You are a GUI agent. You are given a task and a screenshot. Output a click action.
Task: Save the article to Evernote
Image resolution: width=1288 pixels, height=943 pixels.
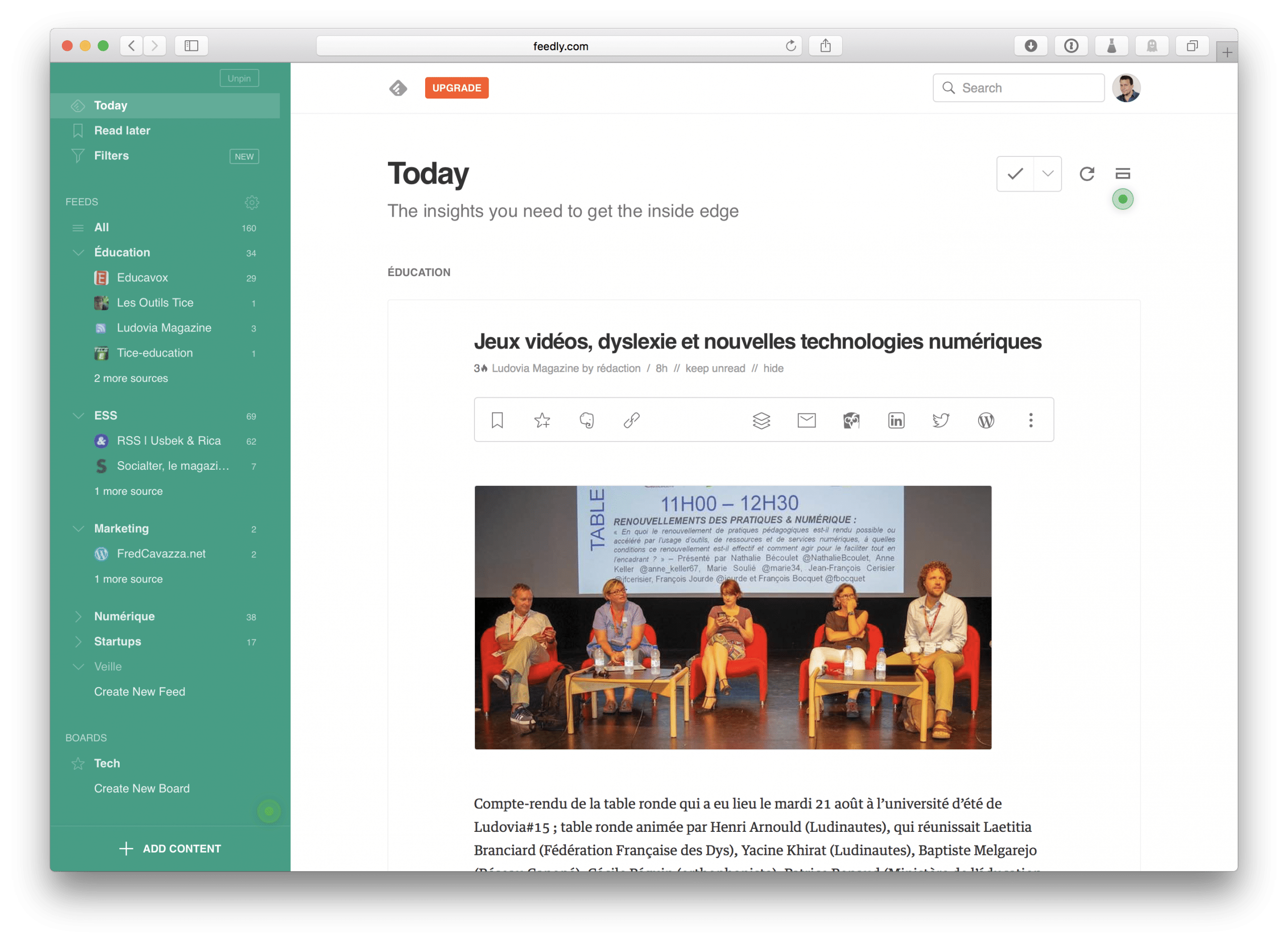click(587, 420)
